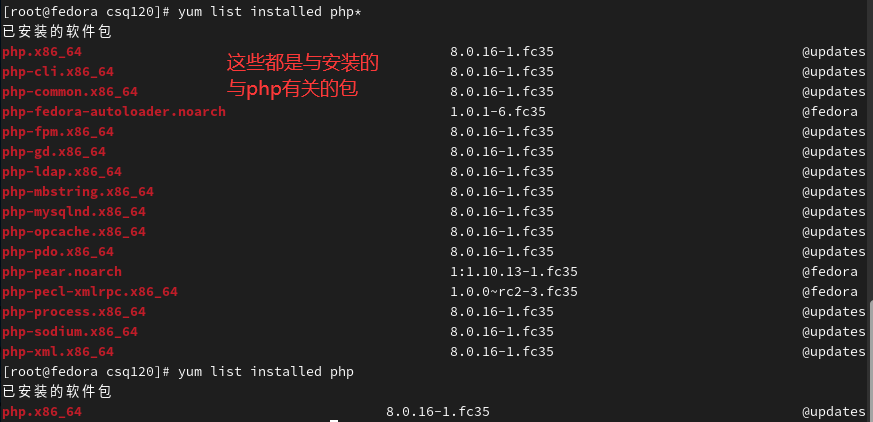Select the php-gd.x86_64 entry
873x422 pixels.
pyautogui.click(x=54, y=152)
